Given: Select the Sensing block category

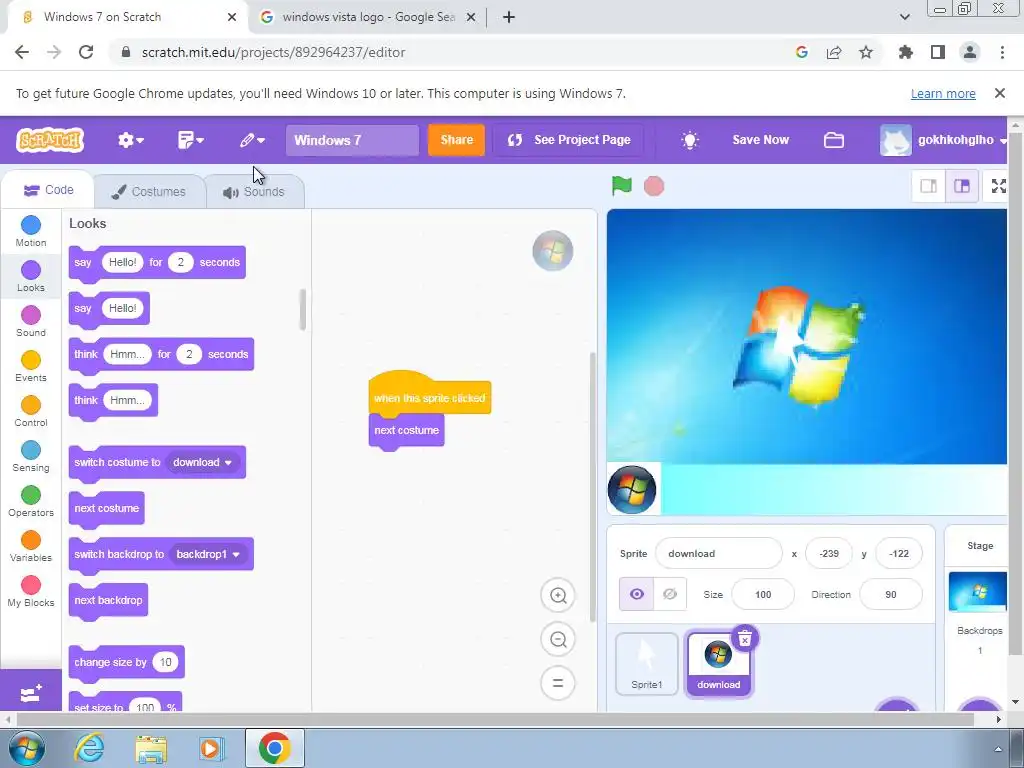Looking at the screenshot, I should click(31, 456).
